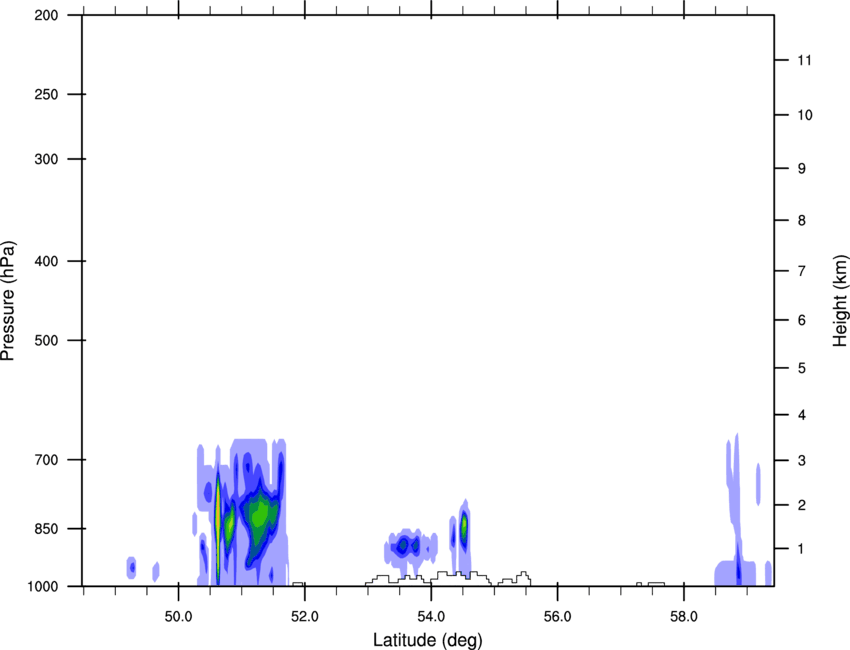850x650 pixels.
Task: Click the 6 km height label
Action: click(802, 320)
